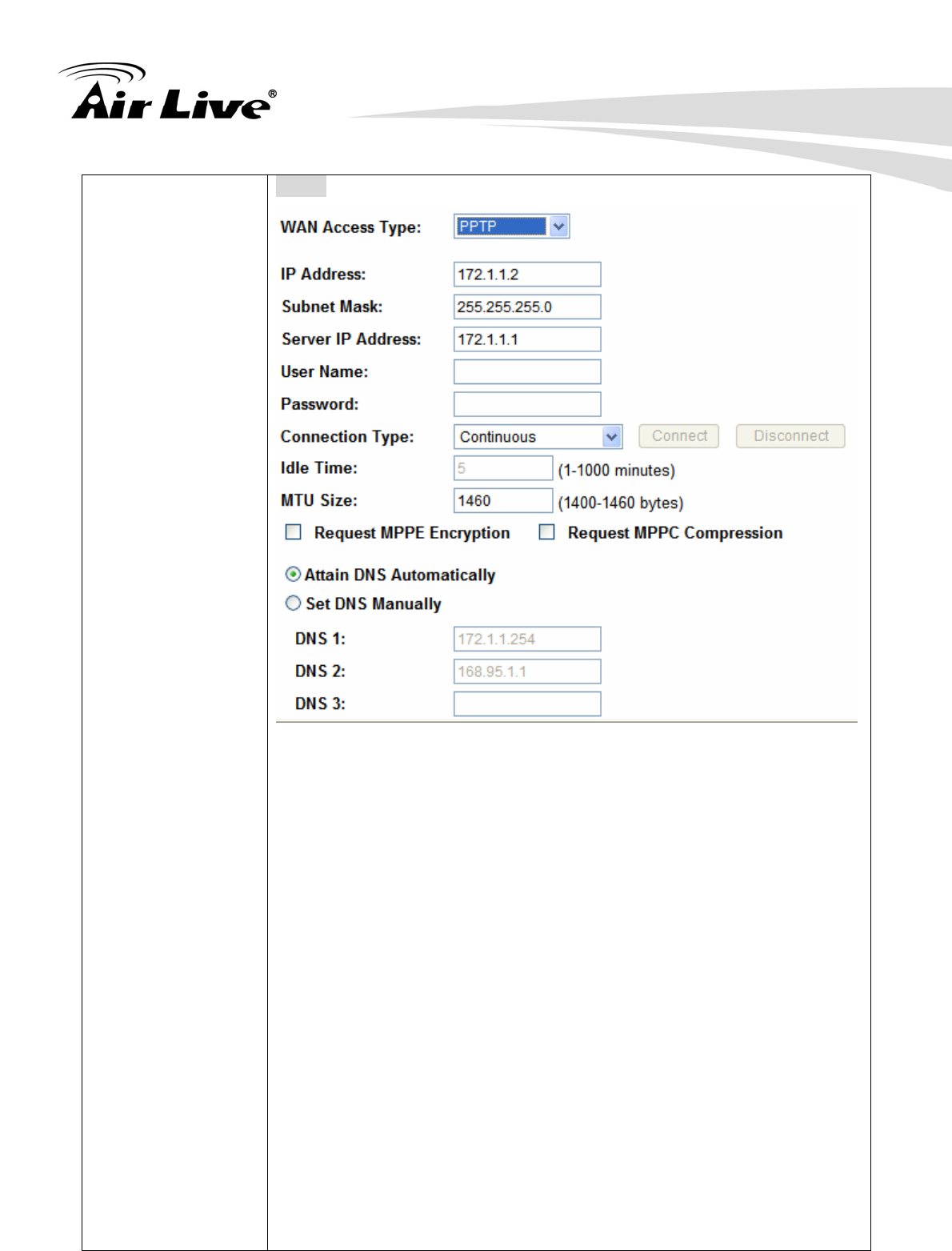Focus the Password text box

(527, 404)
